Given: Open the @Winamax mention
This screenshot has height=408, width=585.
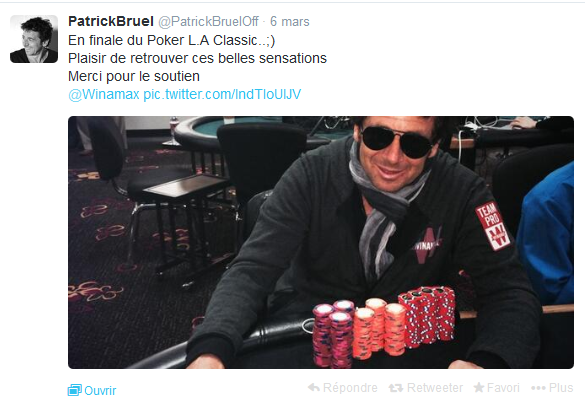Looking at the screenshot, I should (x=104, y=94).
